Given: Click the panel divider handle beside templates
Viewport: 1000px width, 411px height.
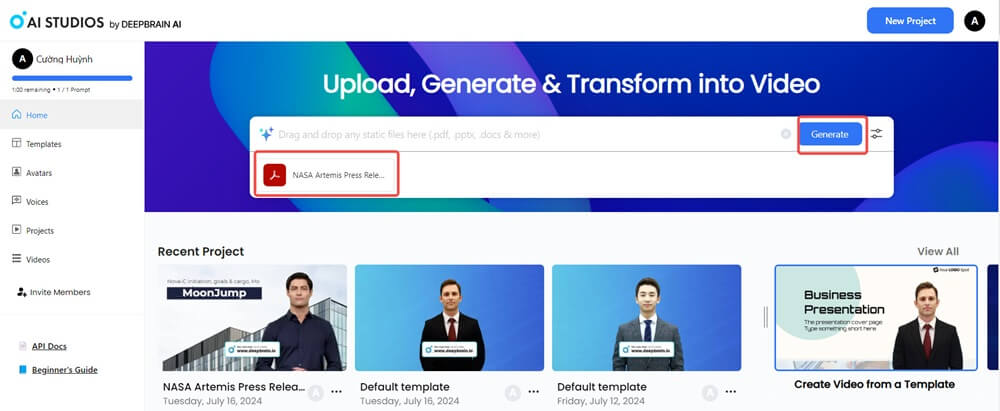Looking at the screenshot, I should pyautogui.click(x=765, y=317).
